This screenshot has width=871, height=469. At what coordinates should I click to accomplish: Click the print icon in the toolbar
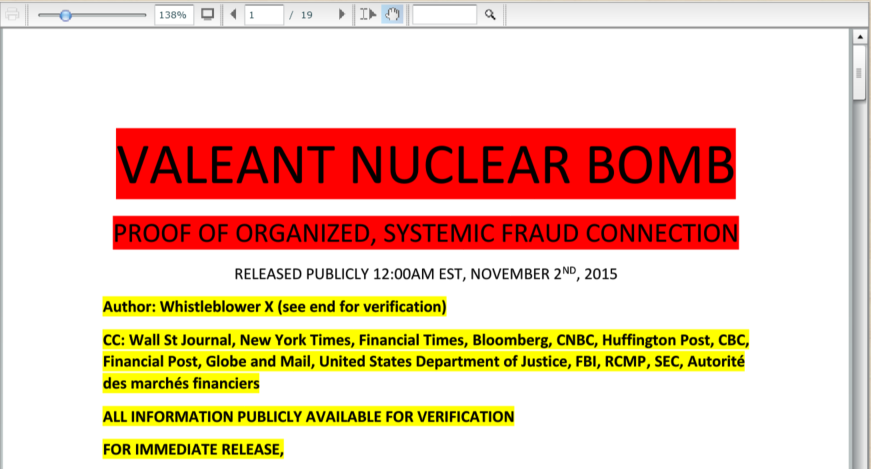(12, 14)
